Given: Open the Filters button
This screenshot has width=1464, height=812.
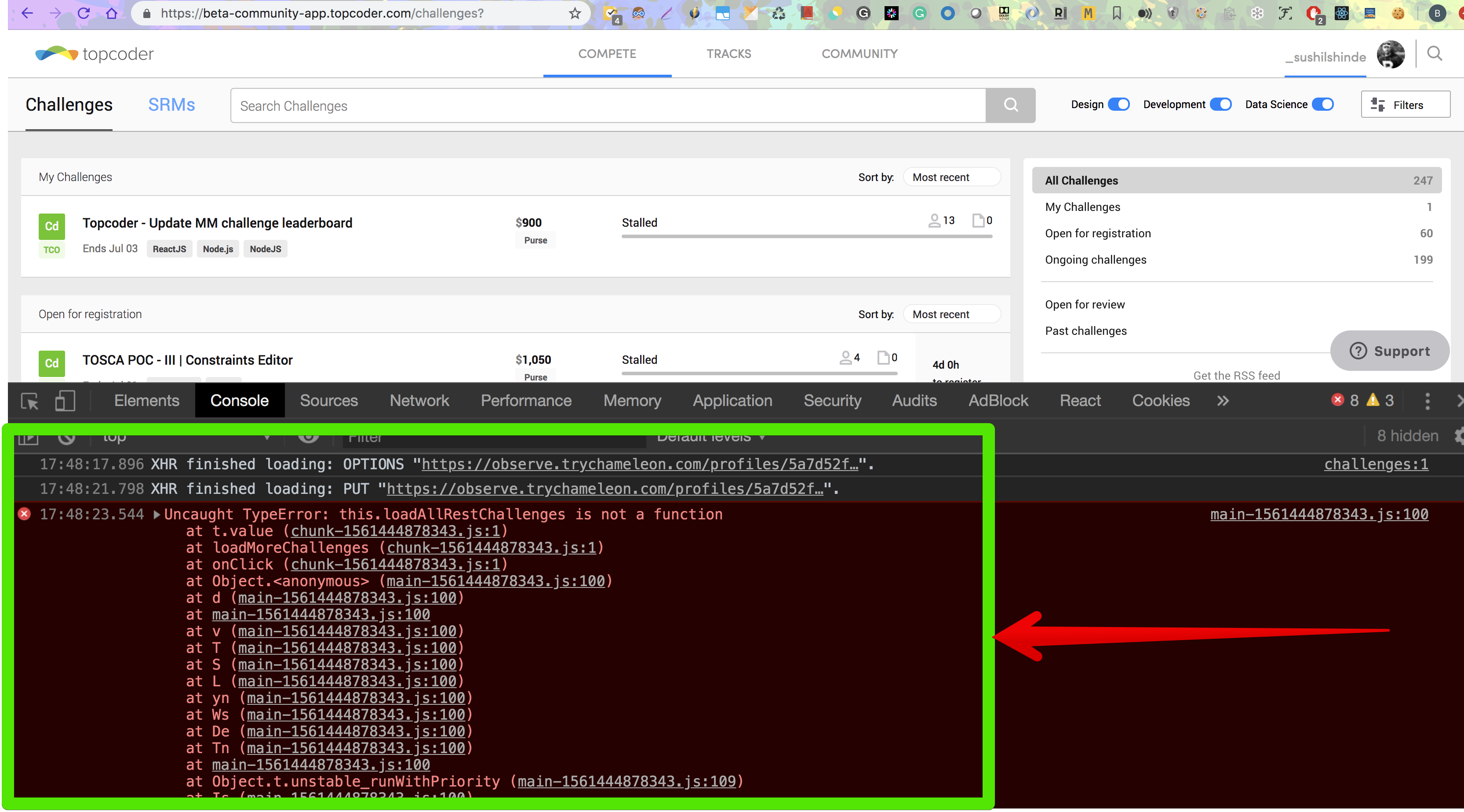Looking at the screenshot, I should [1405, 105].
